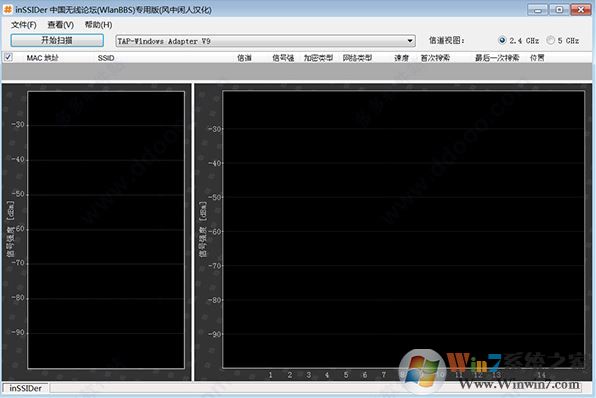Screen dimensions: 596x398
Task: Maximize the inSSIDer window
Action: pyautogui.click(x=559, y=10)
